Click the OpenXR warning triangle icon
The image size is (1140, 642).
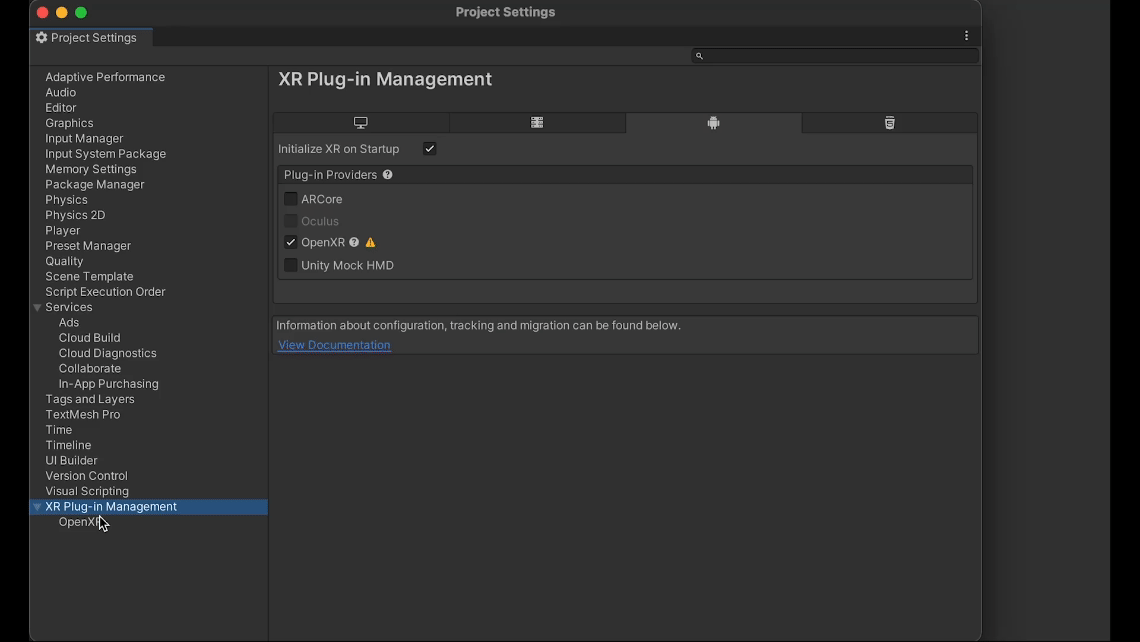click(x=370, y=242)
